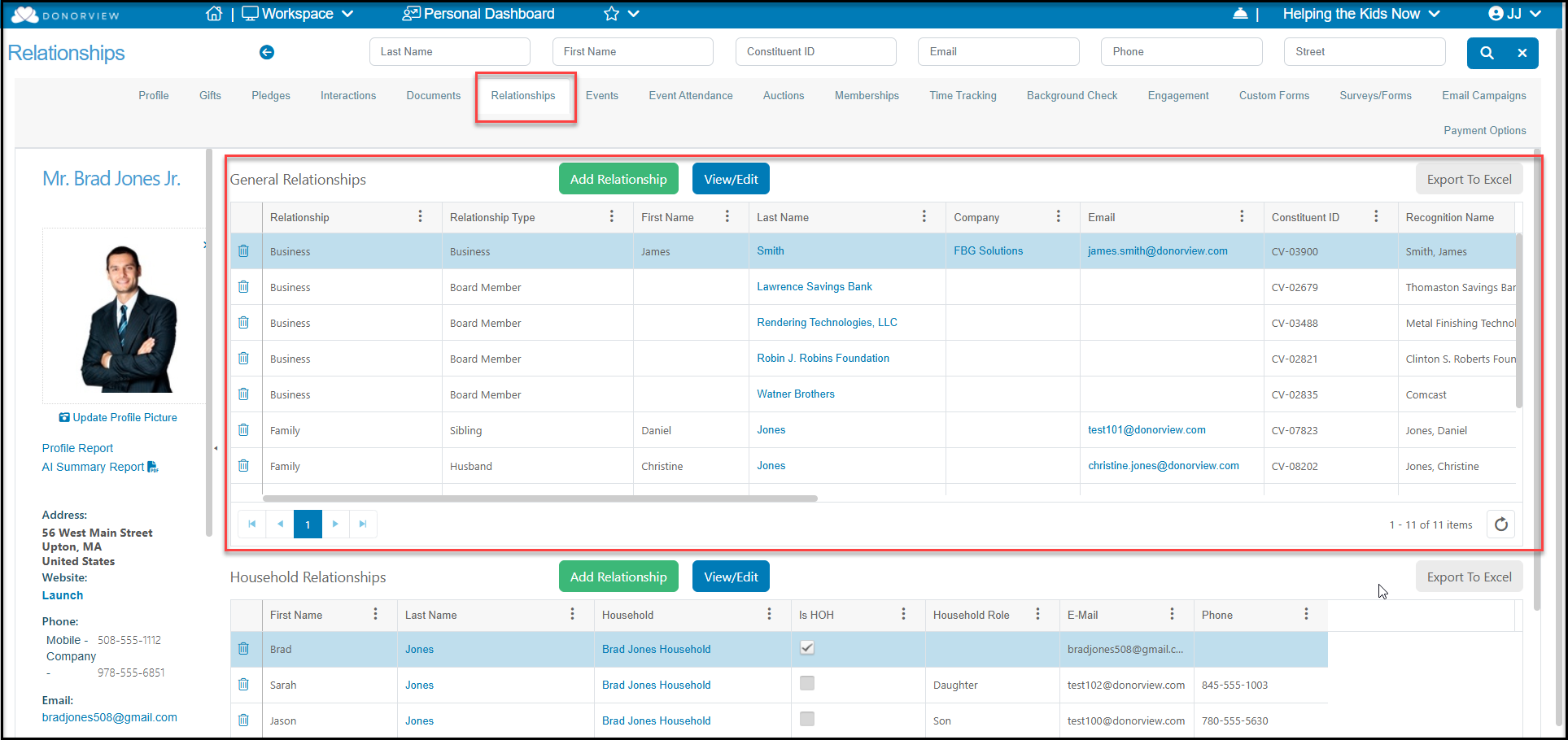
Task: Check Is HOH box for Sarah
Action: click(x=807, y=683)
